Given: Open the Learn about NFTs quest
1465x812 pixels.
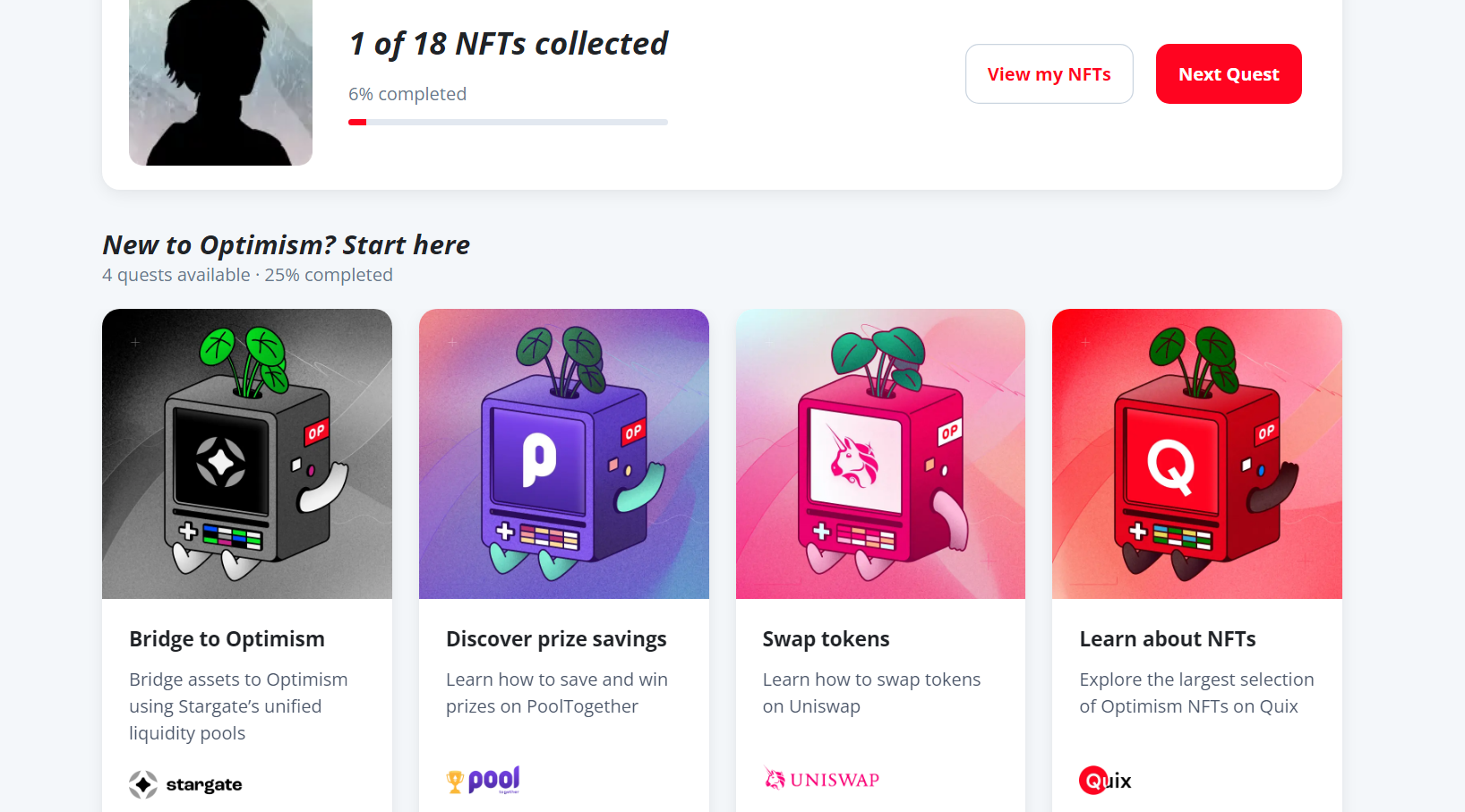Looking at the screenshot, I should (1168, 639).
